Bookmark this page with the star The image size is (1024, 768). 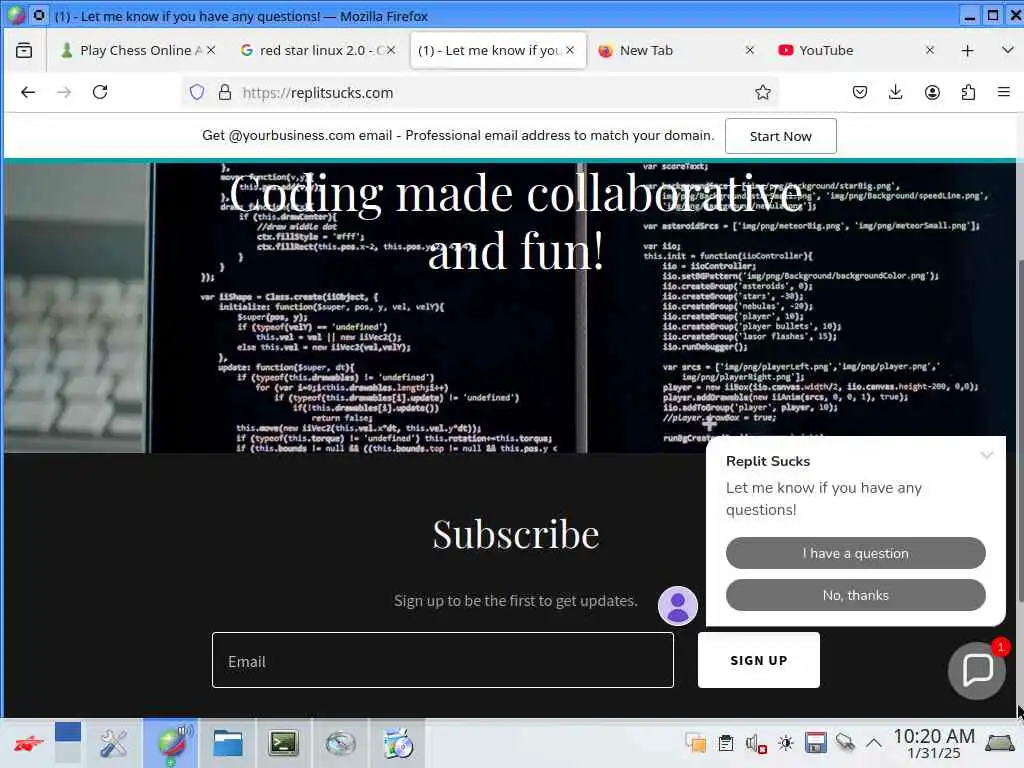[762, 92]
